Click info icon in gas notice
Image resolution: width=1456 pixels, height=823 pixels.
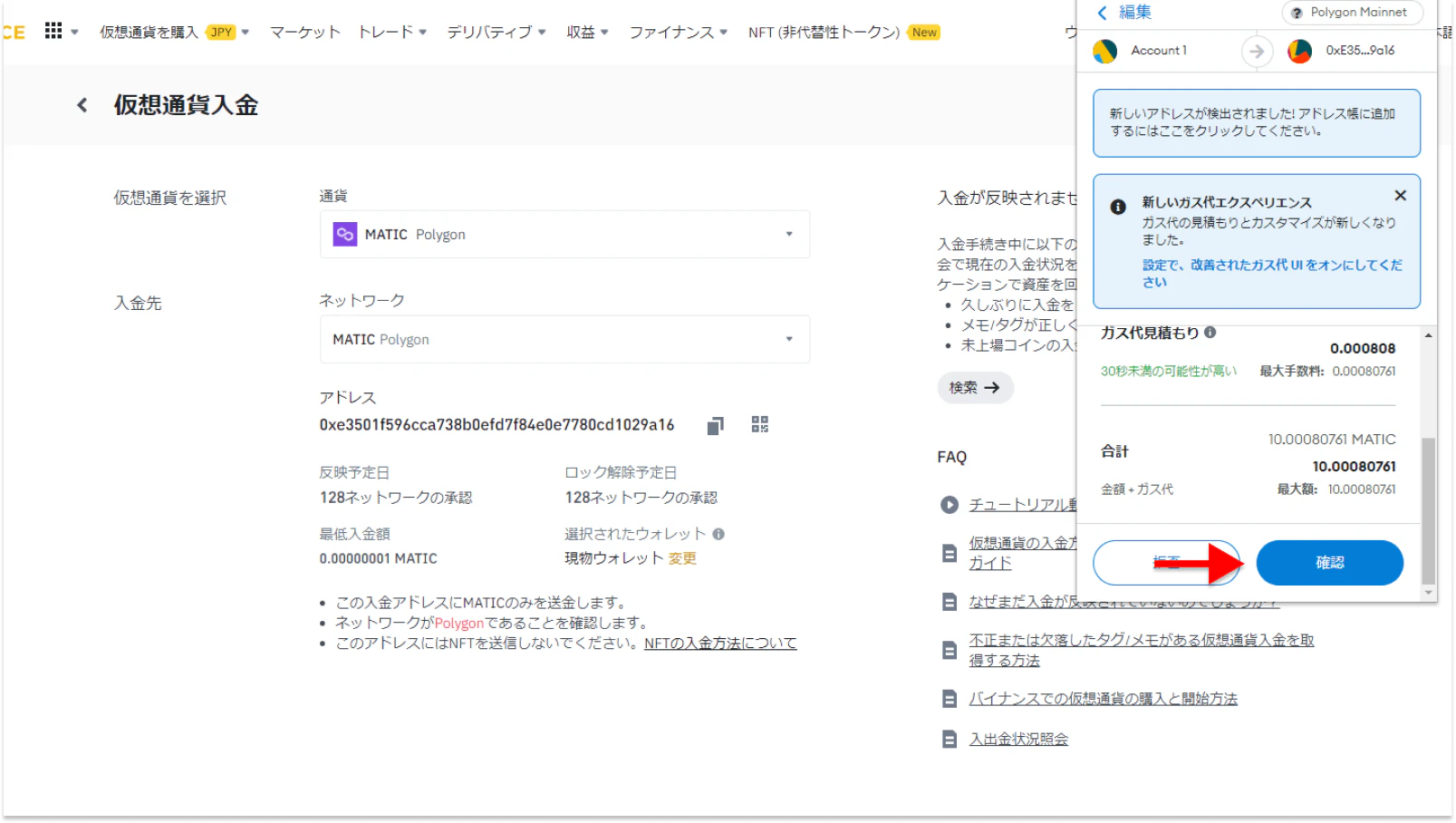coord(1118,207)
